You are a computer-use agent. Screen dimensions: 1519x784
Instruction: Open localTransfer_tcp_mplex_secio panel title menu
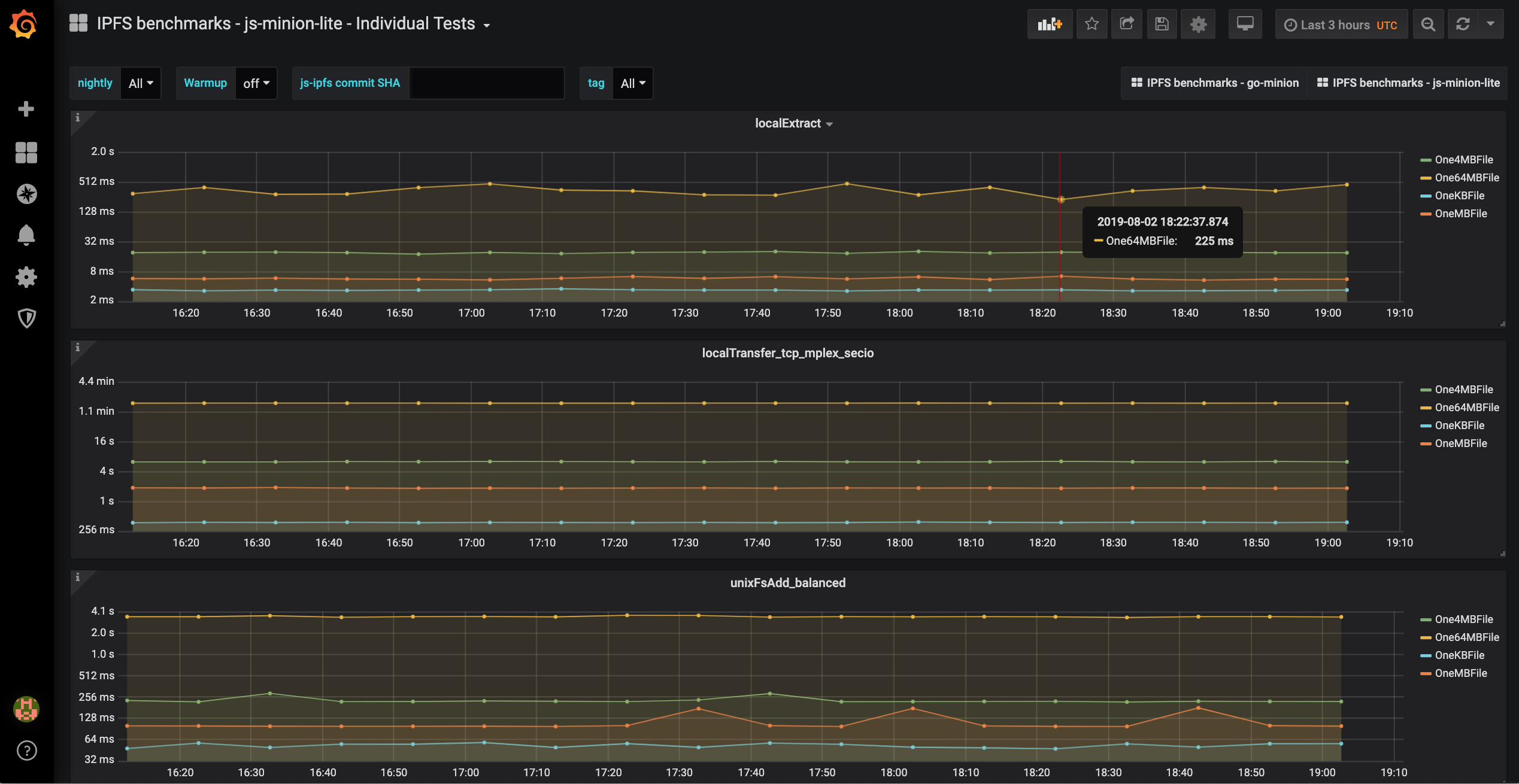coord(788,353)
